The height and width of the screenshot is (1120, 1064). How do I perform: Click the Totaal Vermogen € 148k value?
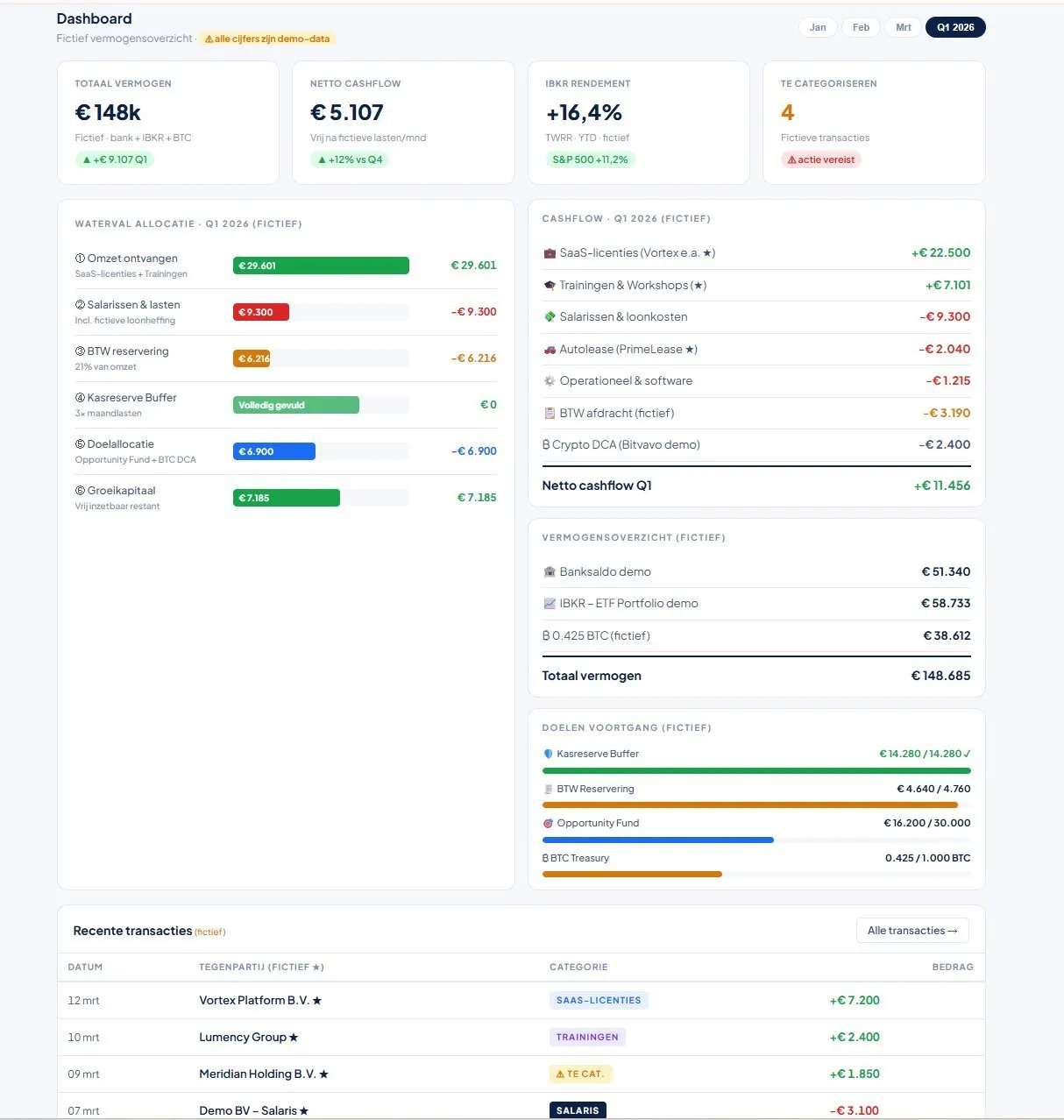[x=108, y=112]
